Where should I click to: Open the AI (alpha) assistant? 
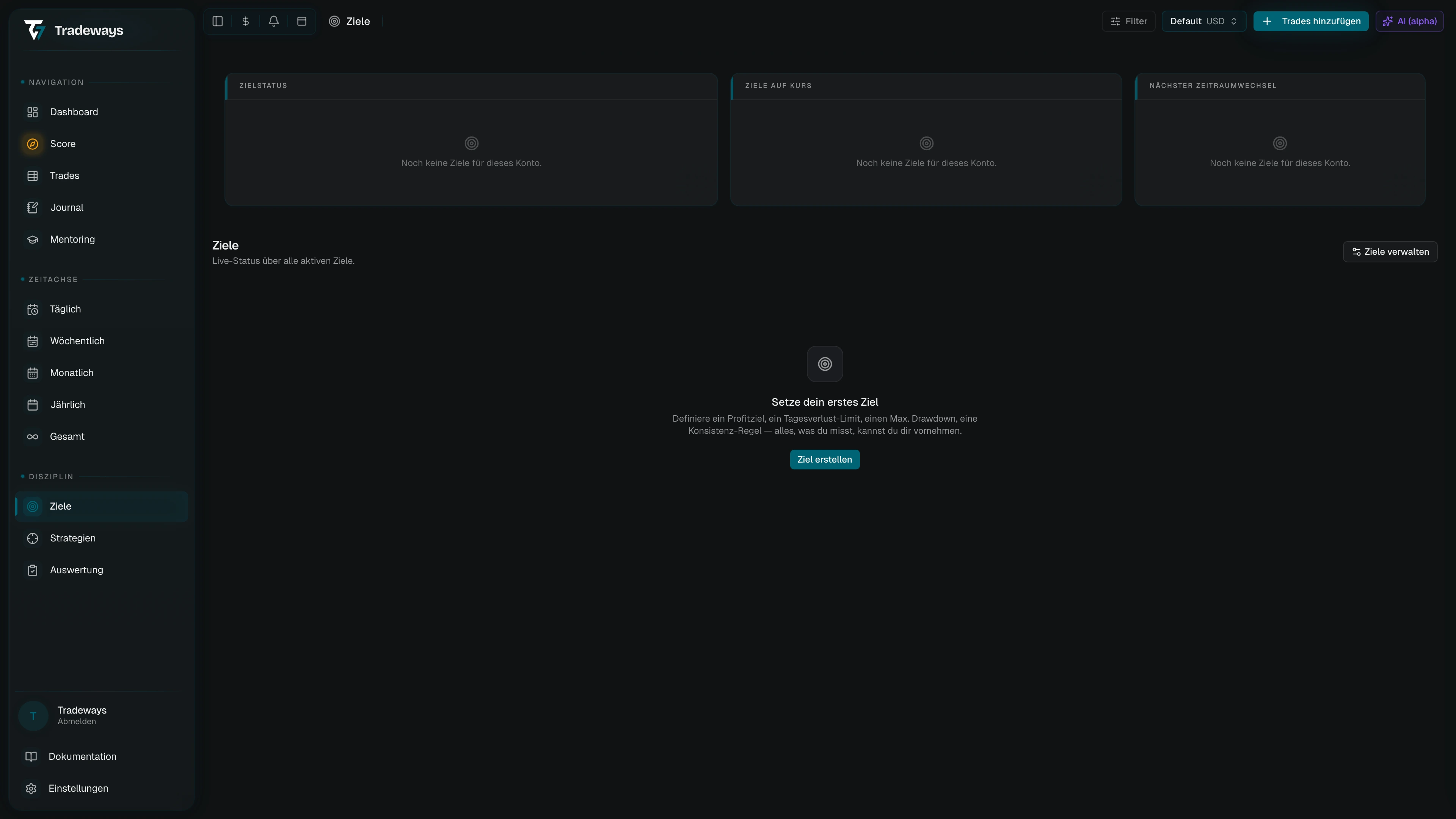1410,21
